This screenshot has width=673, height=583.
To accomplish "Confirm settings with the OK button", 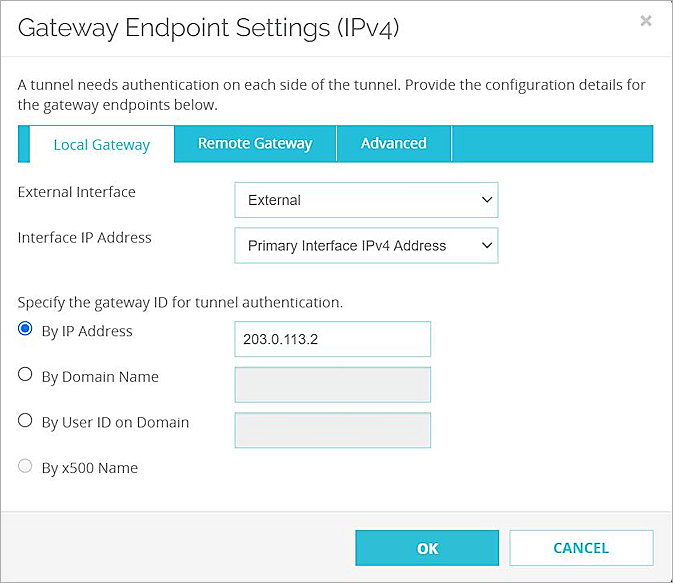I will 427,548.
